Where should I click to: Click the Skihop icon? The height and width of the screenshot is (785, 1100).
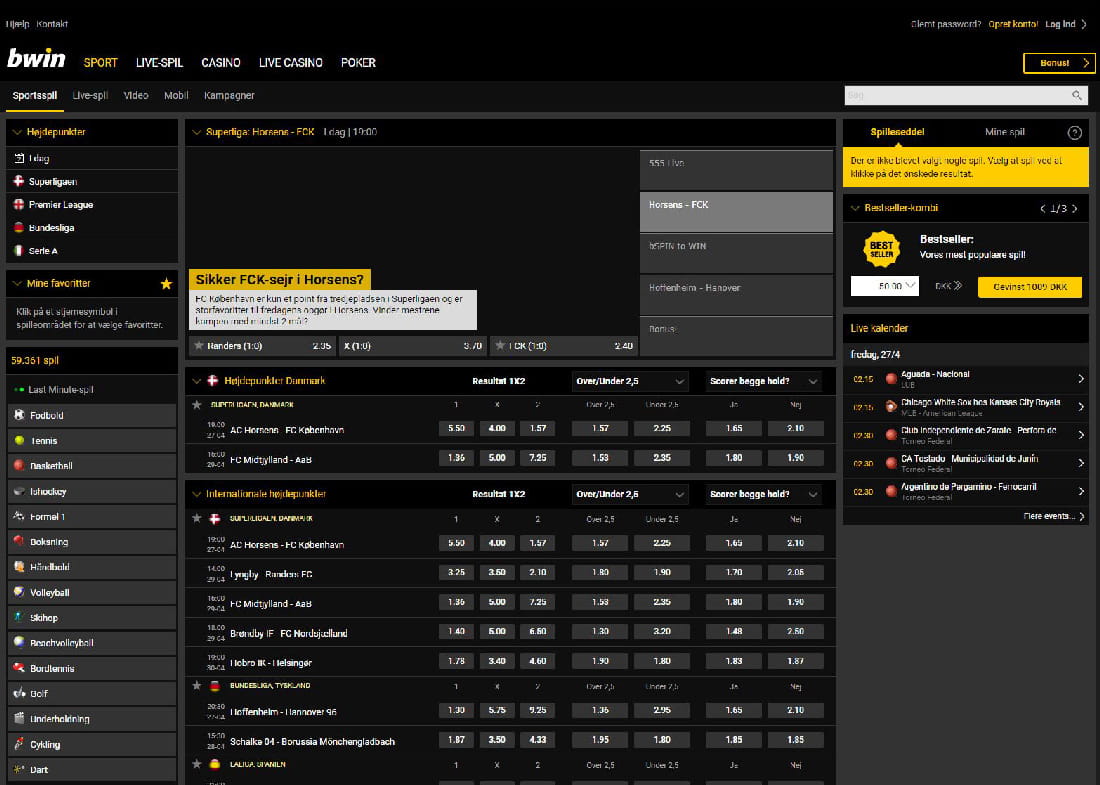(x=20, y=617)
